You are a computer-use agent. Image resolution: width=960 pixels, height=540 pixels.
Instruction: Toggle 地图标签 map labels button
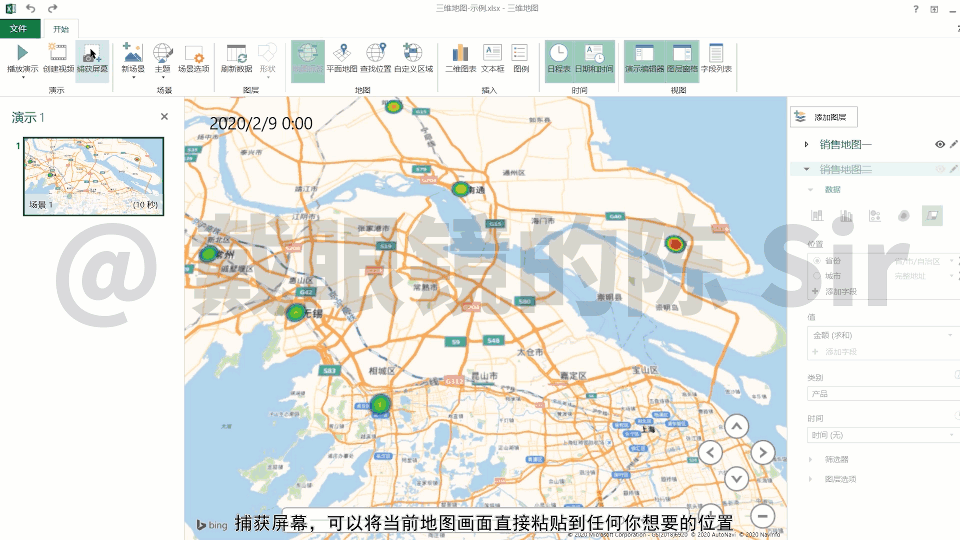point(307,59)
